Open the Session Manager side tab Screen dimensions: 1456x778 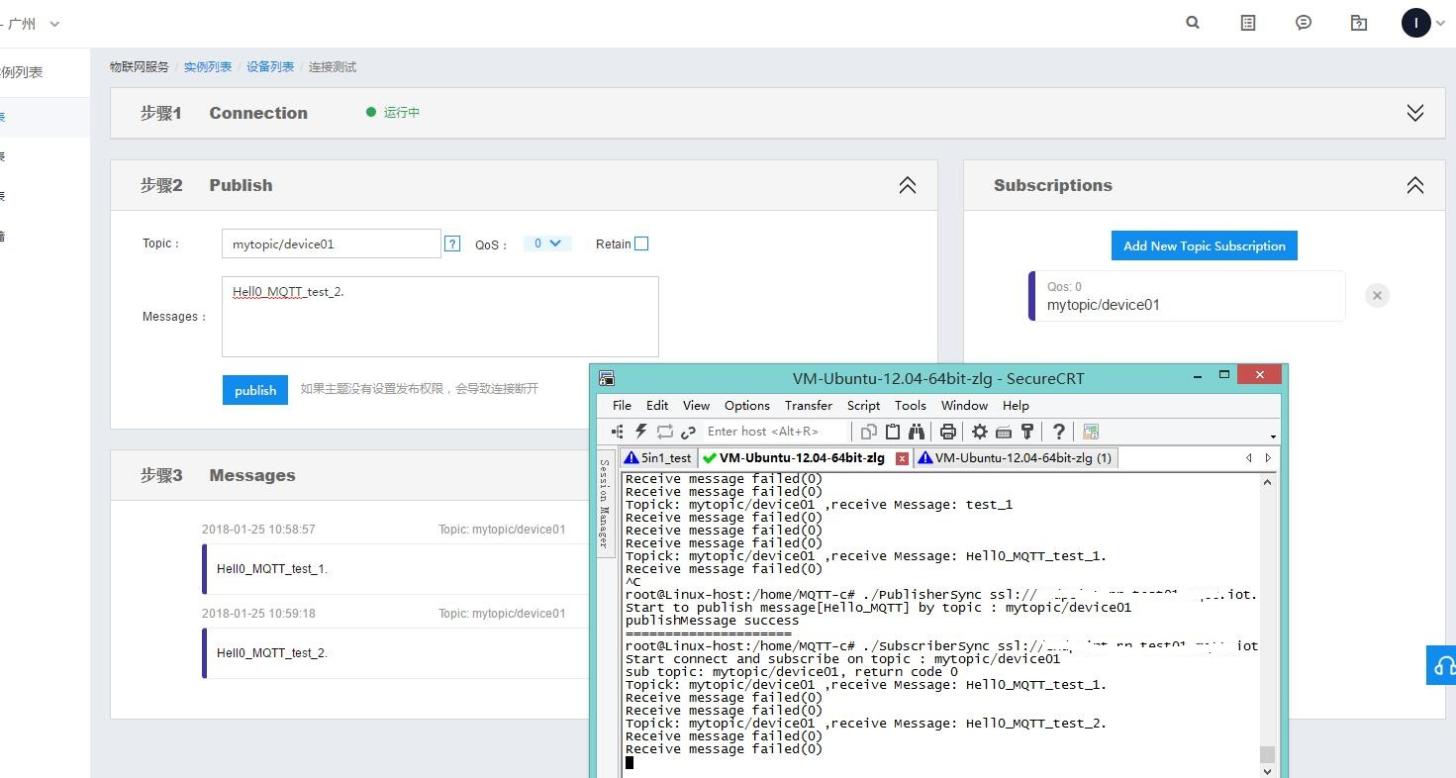pos(604,503)
